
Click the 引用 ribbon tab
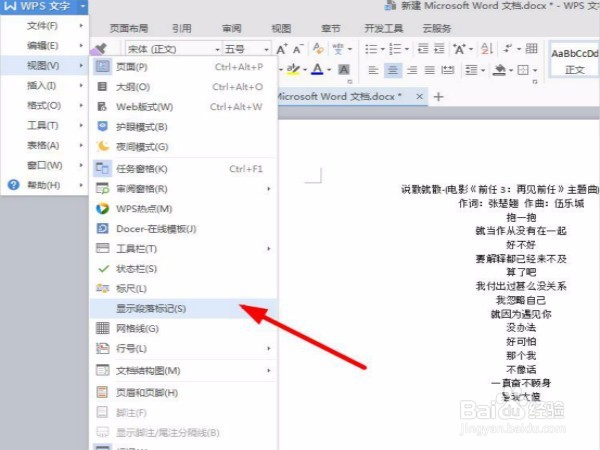click(181, 28)
